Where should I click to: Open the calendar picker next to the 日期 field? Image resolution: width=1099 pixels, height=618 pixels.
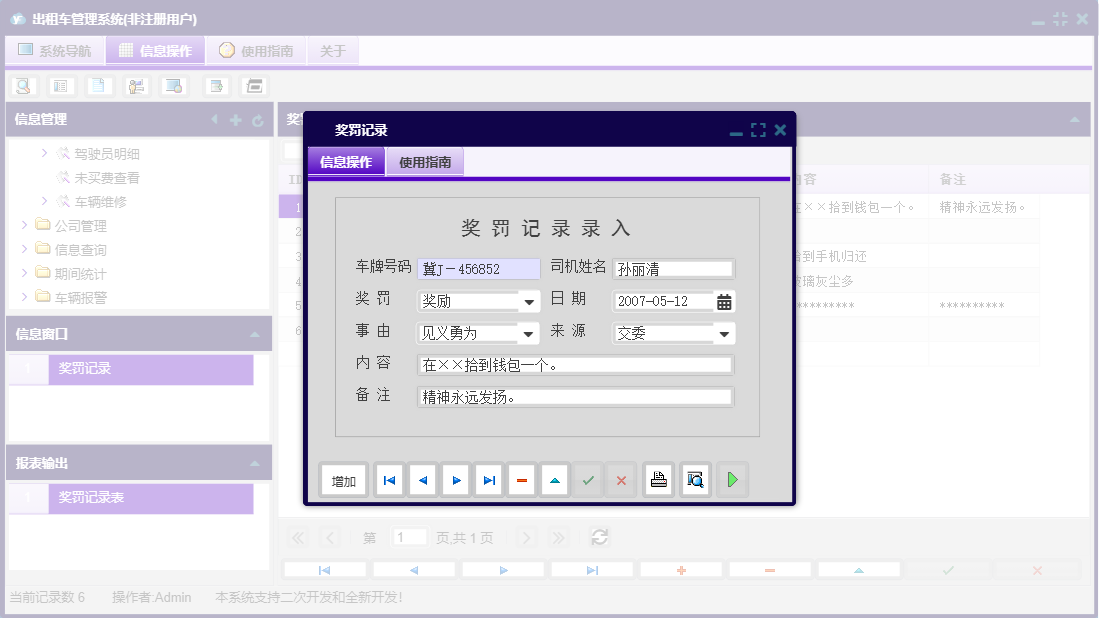(722, 300)
